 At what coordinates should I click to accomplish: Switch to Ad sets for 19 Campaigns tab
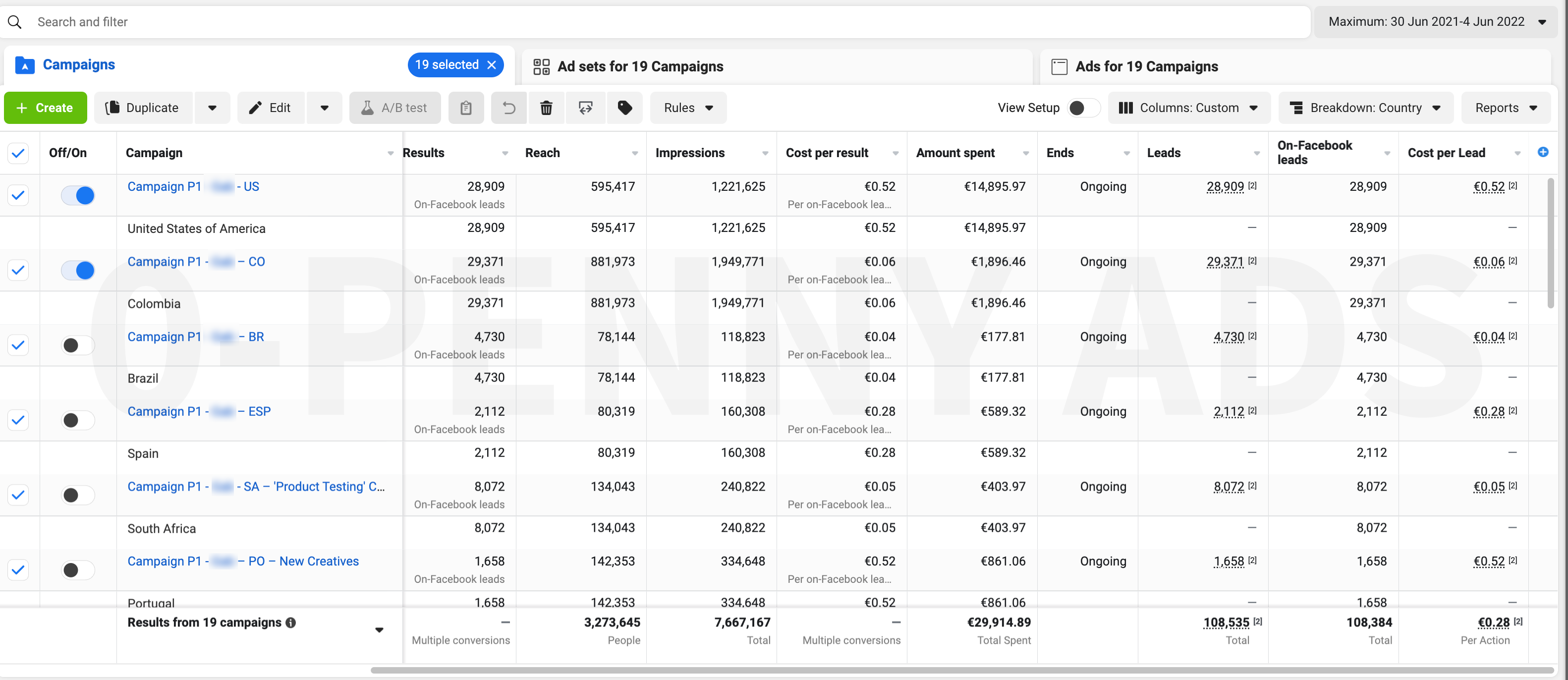coord(640,66)
